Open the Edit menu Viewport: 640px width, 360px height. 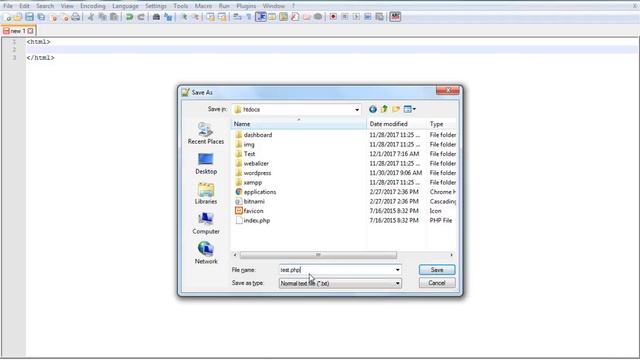[x=24, y=6]
